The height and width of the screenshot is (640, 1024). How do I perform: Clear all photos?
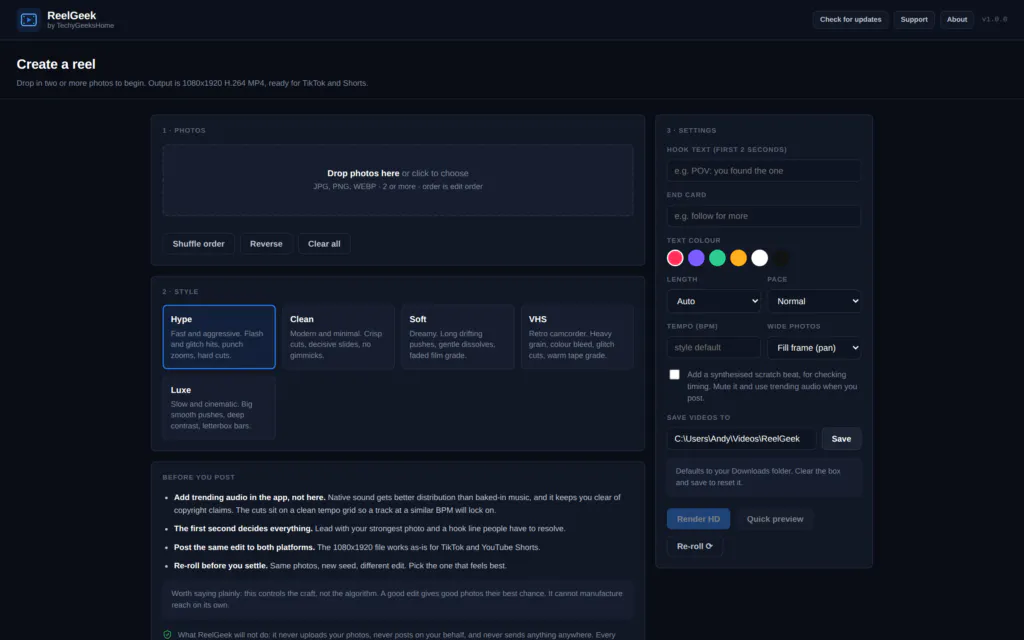pos(324,244)
